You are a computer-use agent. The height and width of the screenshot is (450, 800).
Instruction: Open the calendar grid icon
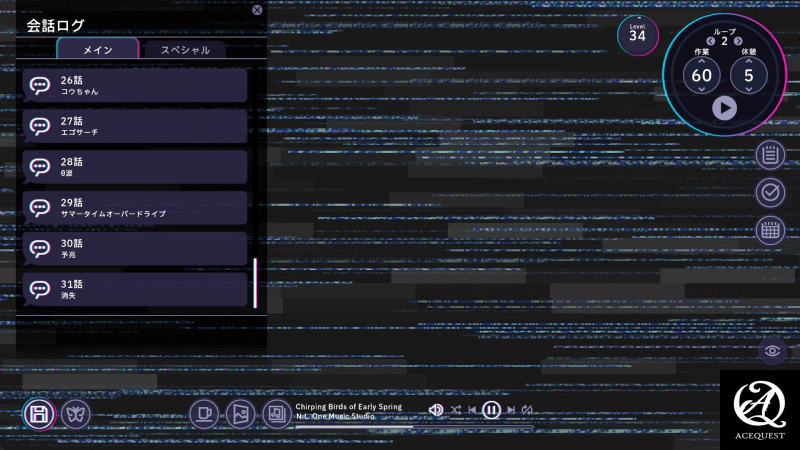(x=770, y=230)
